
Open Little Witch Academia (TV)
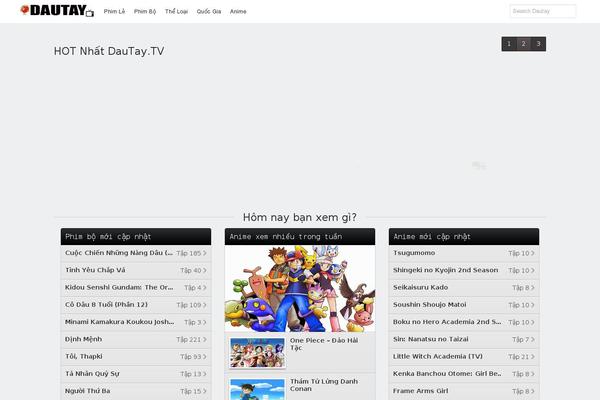pyautogui.click(x=438, y=356)
